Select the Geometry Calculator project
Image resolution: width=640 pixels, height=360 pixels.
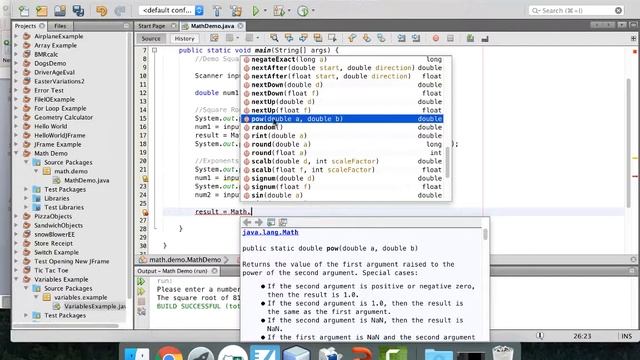tap(63, 118)
